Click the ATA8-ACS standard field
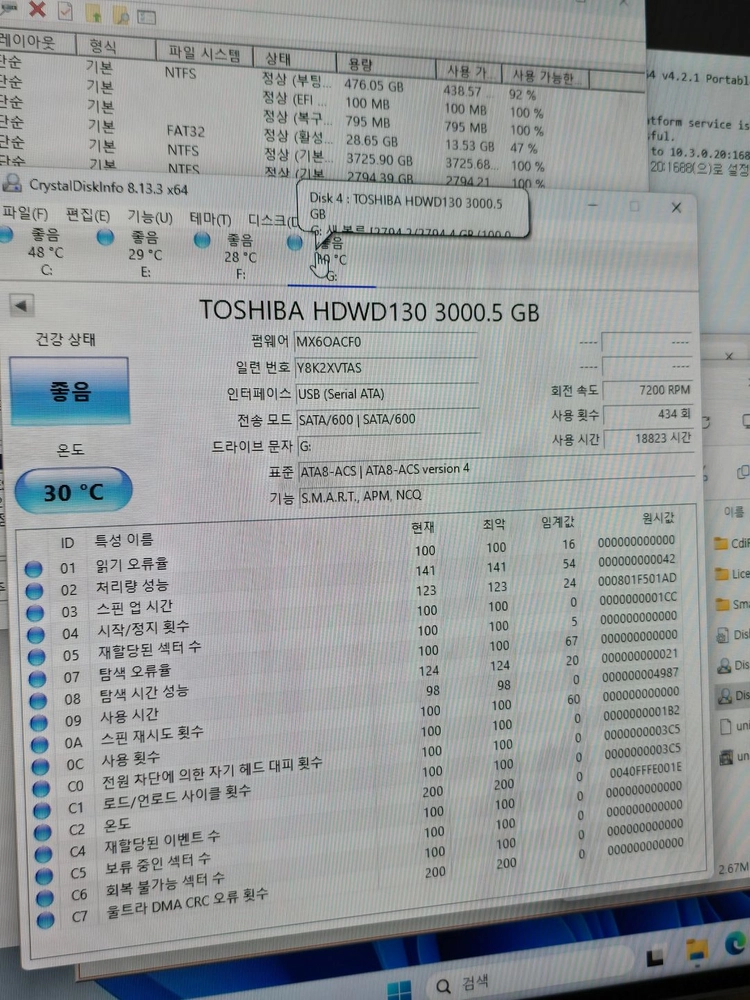Screen dimensions: 750x1000 coord(497,471)
